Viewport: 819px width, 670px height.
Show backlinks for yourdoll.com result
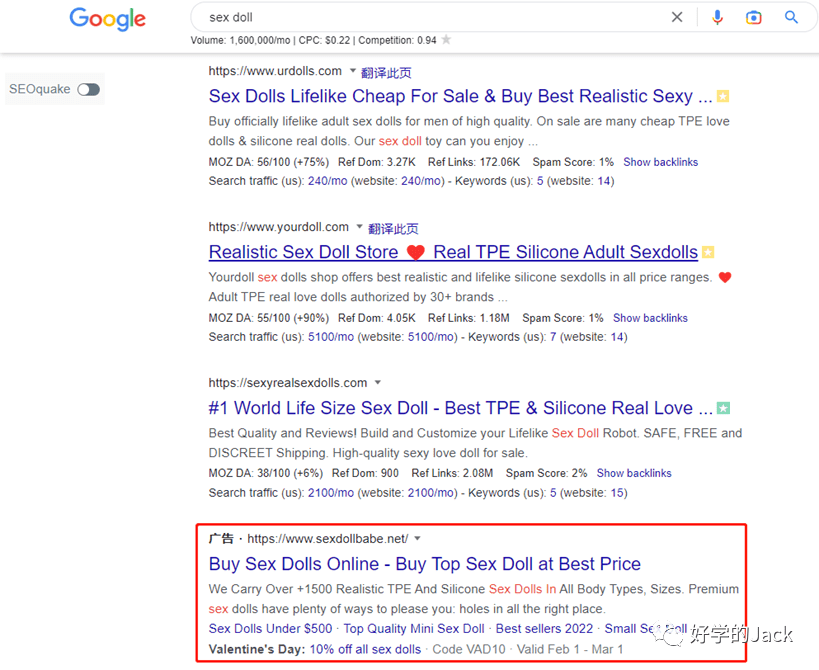[x=650, y=318]
